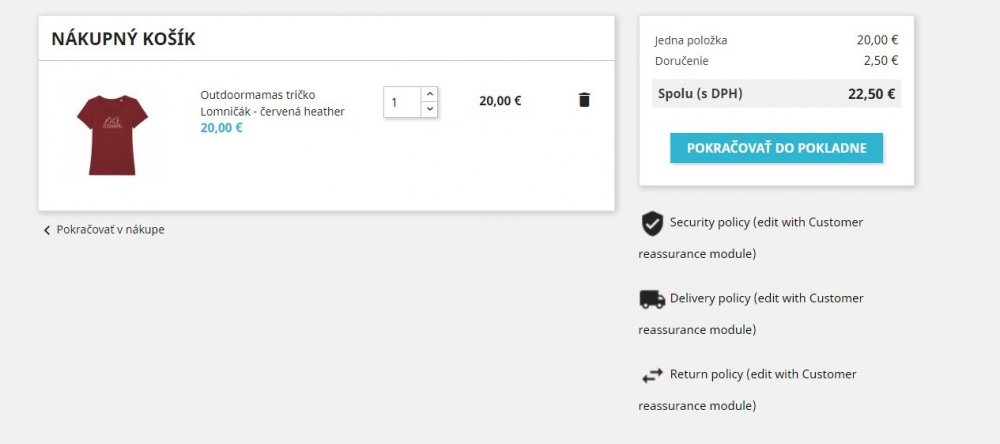This screenshot has height=444, width=1000.
Task: Click the Delivery policy text
Action: [x=766, y=298]
